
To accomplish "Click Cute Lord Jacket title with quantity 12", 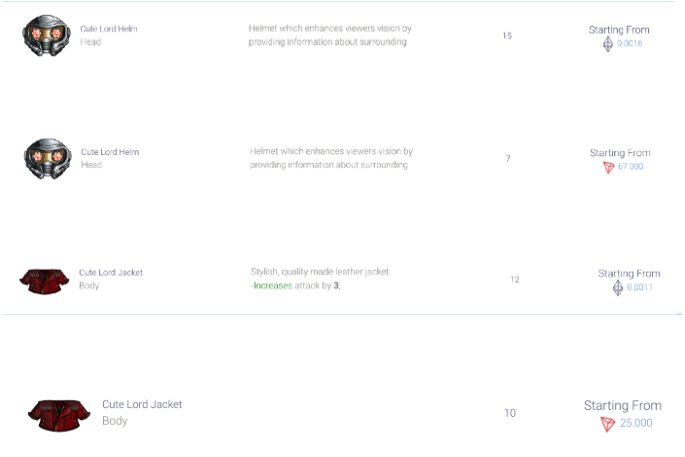I will pos(111,272).
